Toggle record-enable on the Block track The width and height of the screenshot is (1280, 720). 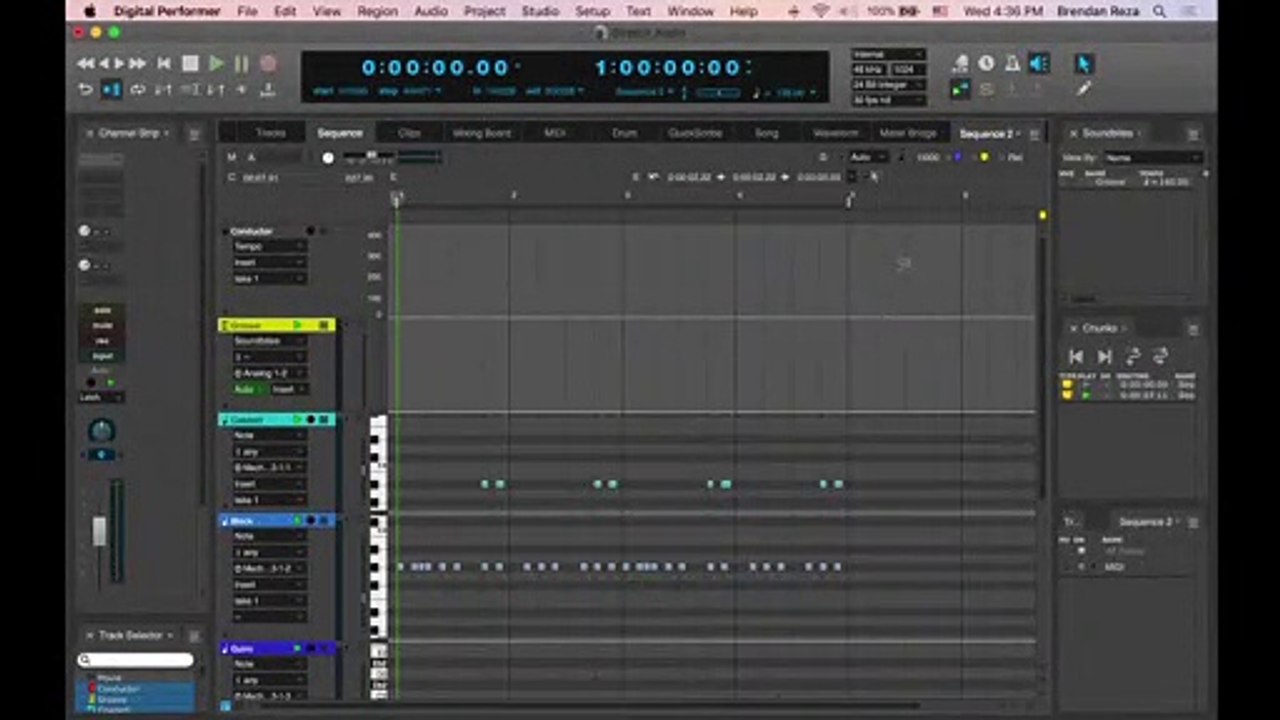coord(310,521)
